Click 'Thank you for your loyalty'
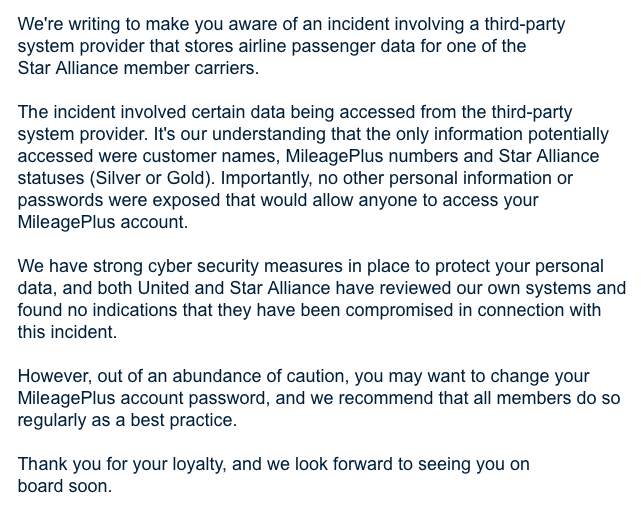 121,464
